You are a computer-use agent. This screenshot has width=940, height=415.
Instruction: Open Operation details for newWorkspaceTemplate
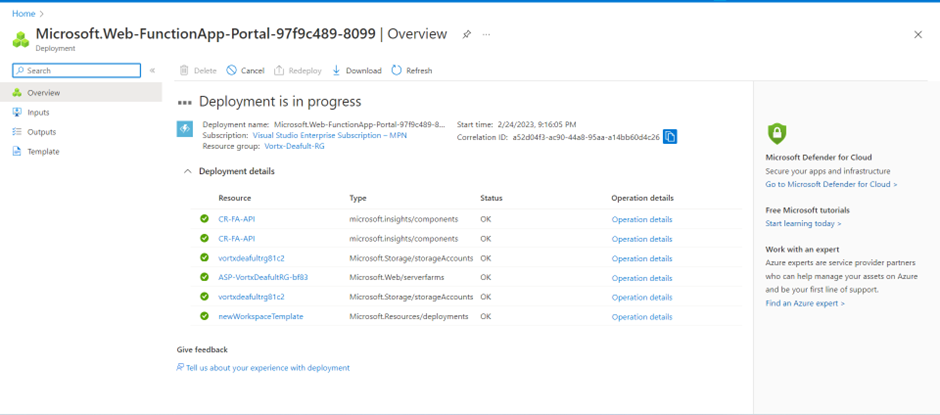pos(642,317)
